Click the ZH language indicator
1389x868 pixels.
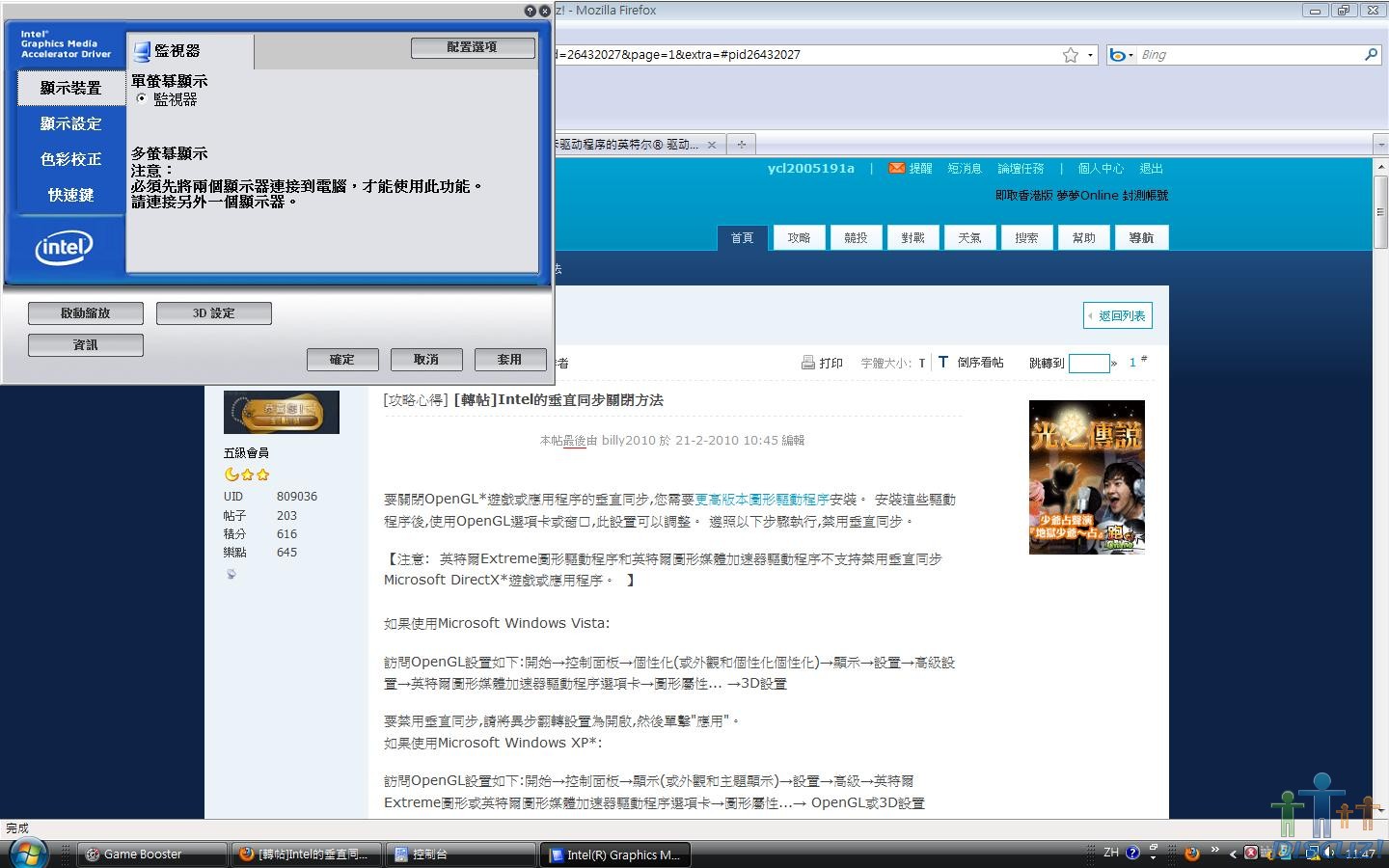click(x=1111, y=853)
